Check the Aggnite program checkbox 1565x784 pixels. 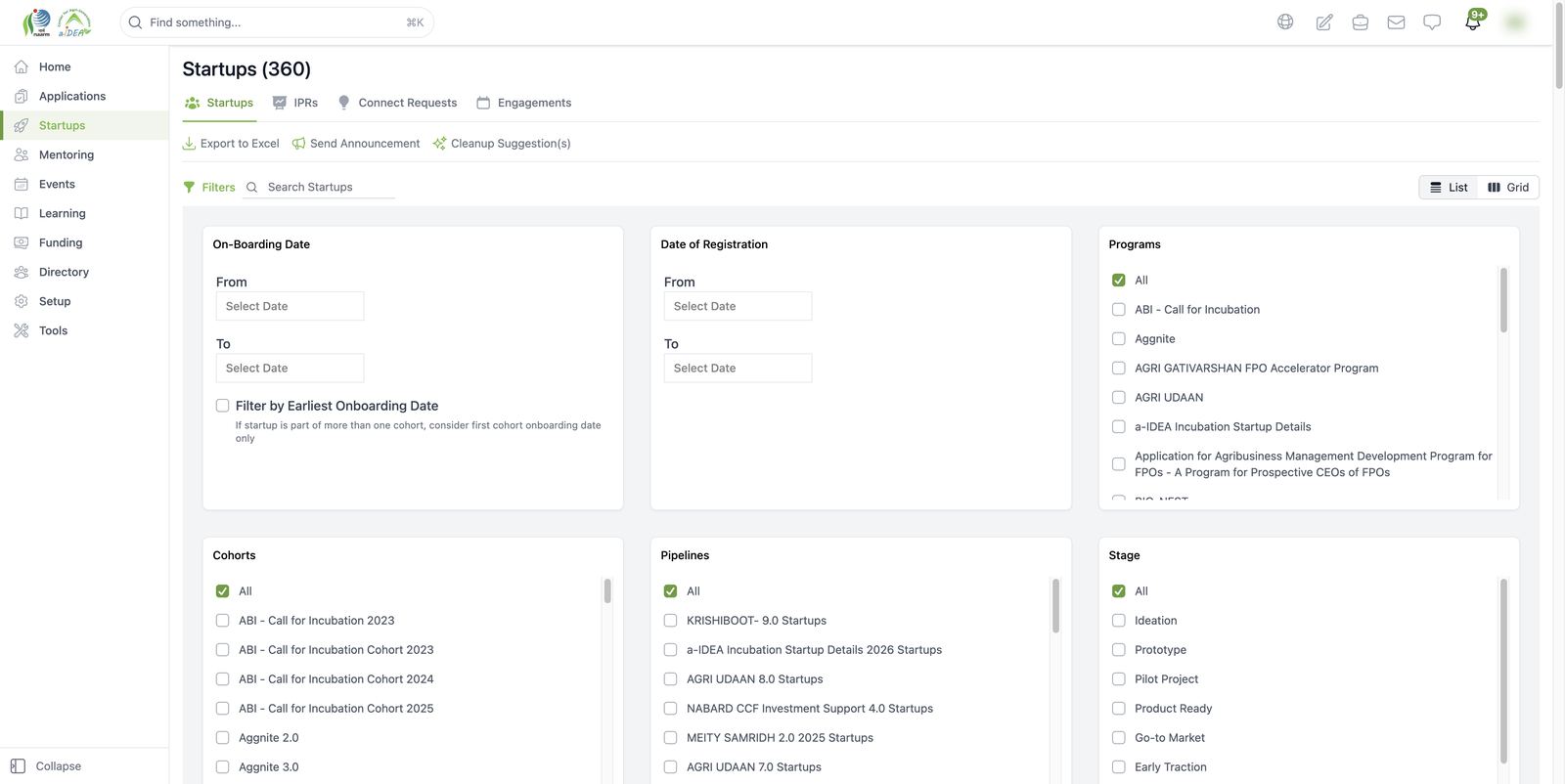coord(1118,339)
